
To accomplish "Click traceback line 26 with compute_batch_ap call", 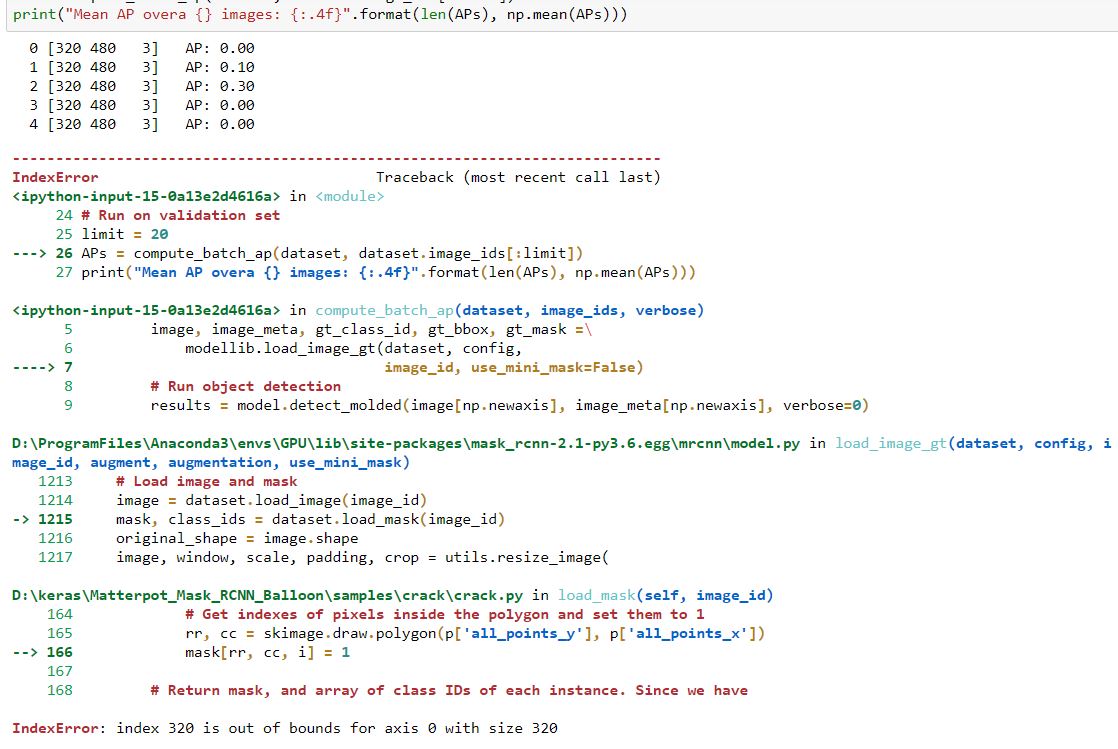I will point(298,253).
